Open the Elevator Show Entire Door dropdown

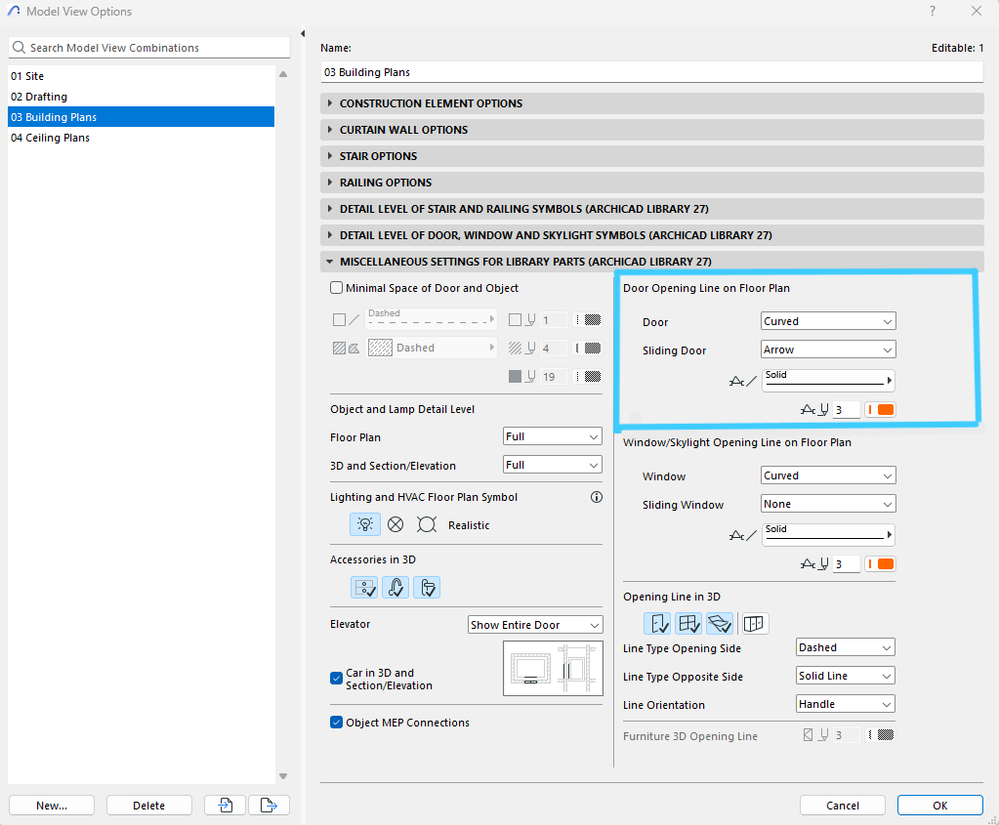pos(535,625)
